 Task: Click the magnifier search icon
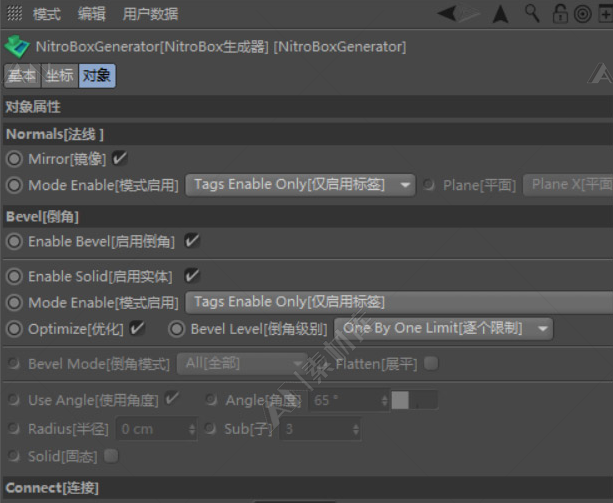pyautogui.click(x=532, y=13)
